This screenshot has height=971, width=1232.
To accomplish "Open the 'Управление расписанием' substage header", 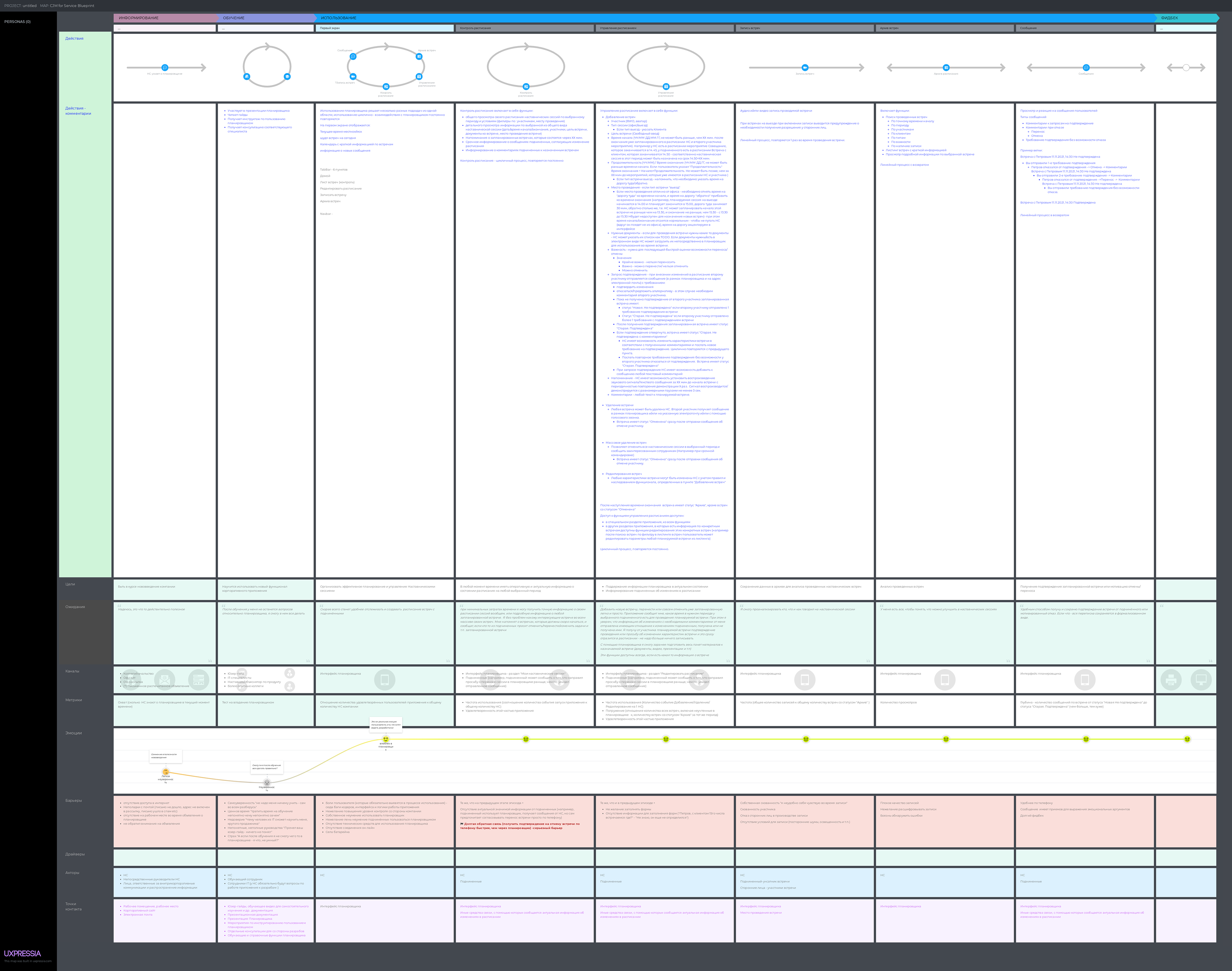I will tap(665, 28).
